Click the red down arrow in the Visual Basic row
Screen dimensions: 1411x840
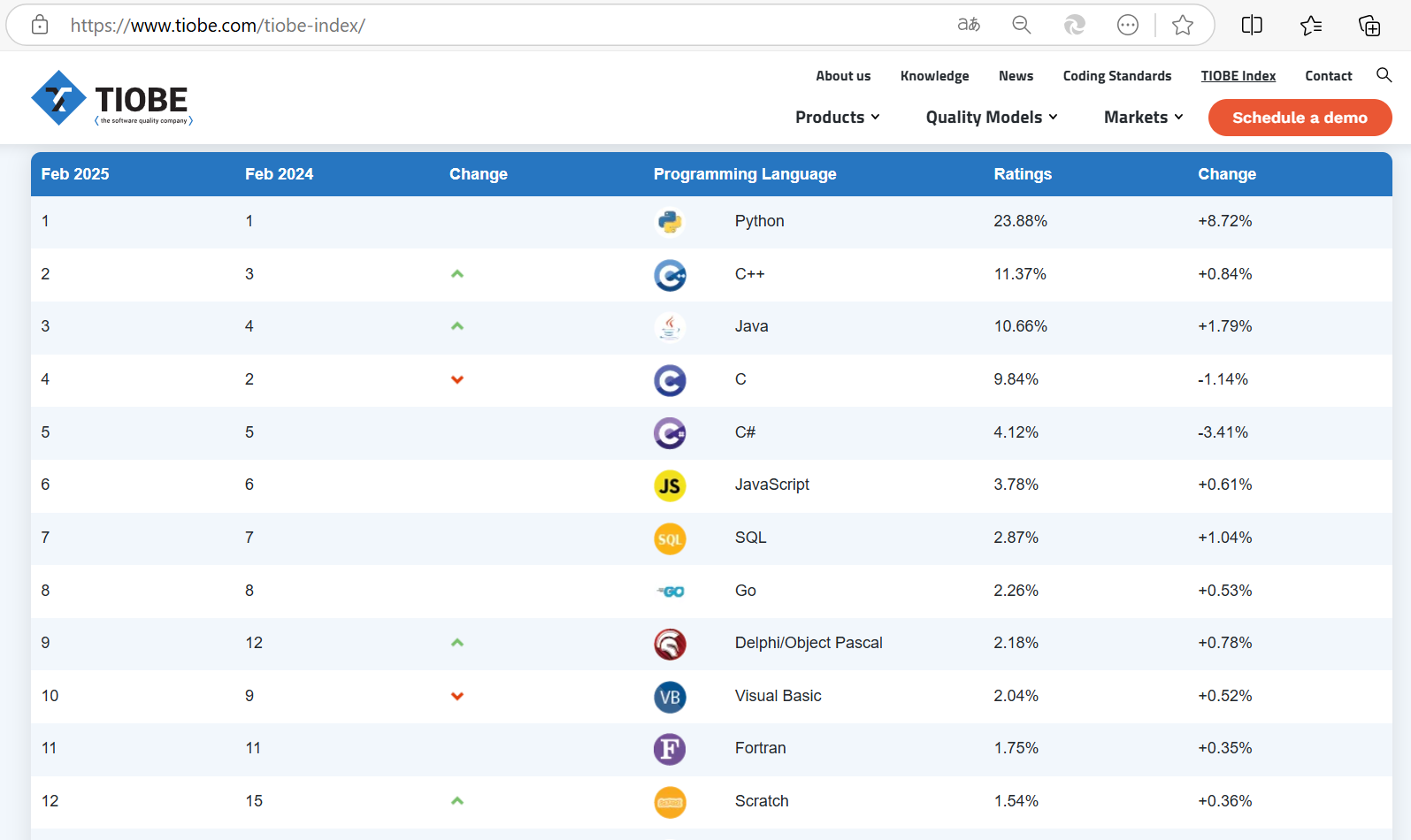coord(457,697)
